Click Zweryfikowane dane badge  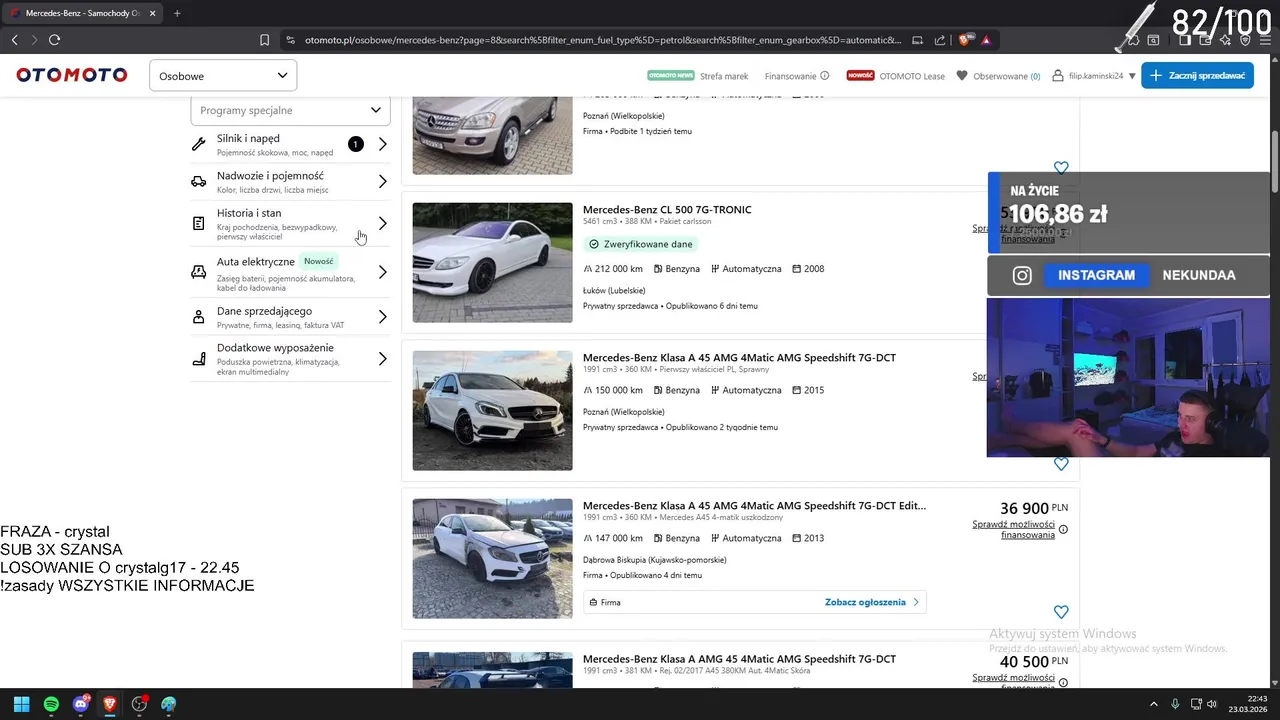[x=641, y=244]
